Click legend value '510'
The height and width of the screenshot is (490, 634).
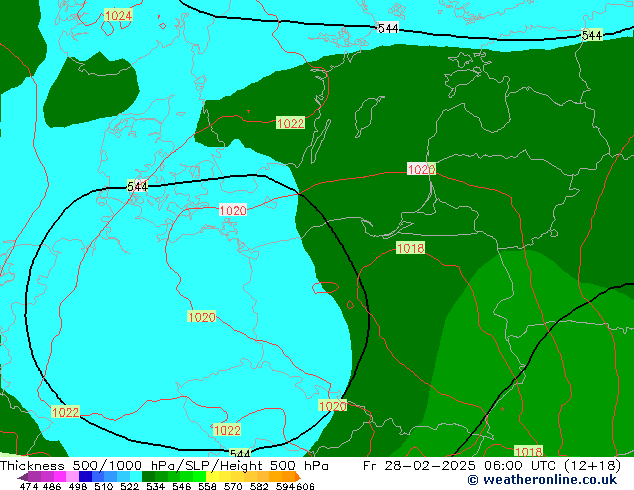coord(104,486)
